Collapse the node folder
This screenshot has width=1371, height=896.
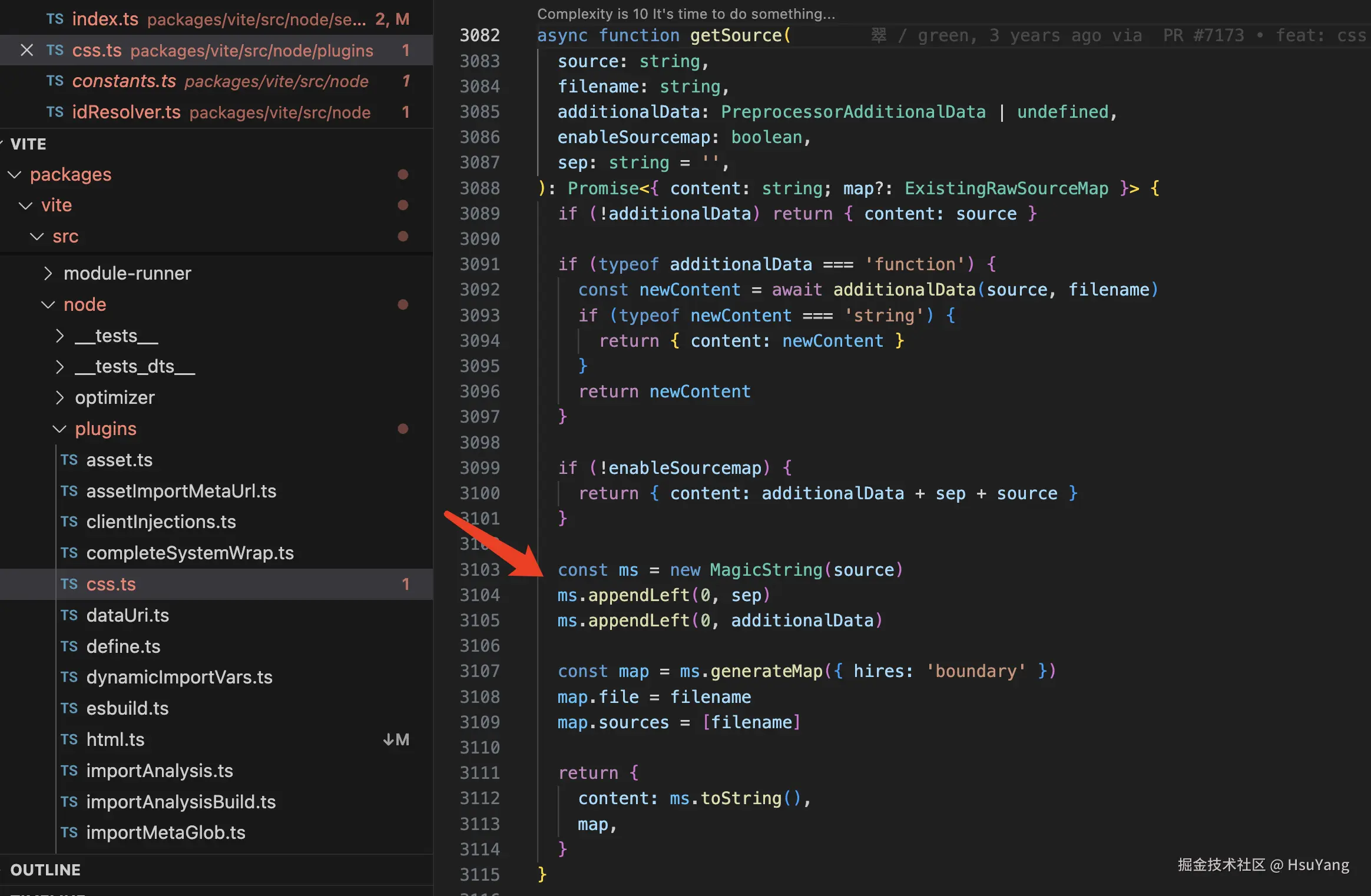point(48,304)
